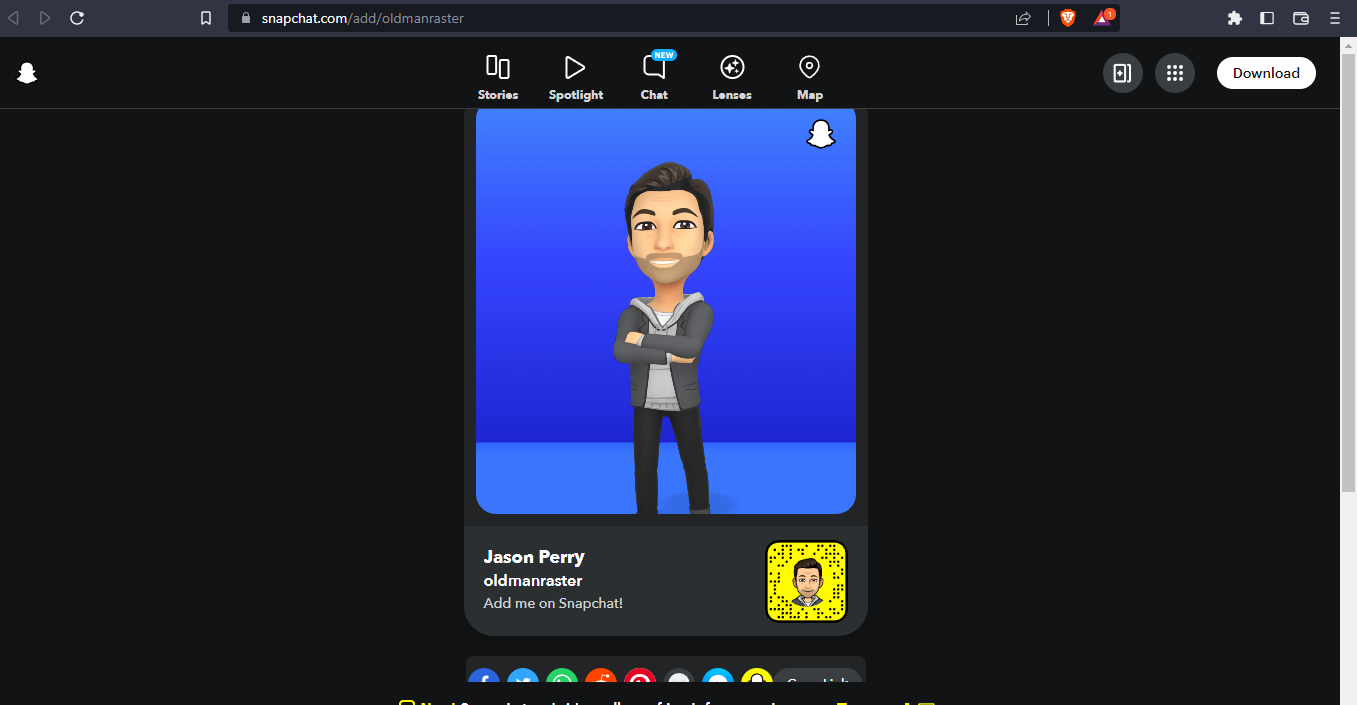Open the Spotlight tab

coord(576,78)
